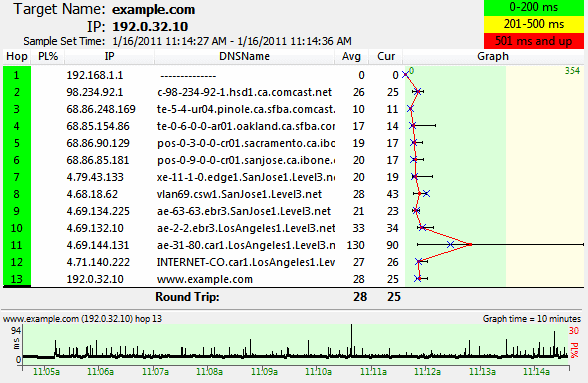The width and height of the screenshot is (588, 383).
Task: Click DNS name www.example.com in hop 13
Action: 205,279
